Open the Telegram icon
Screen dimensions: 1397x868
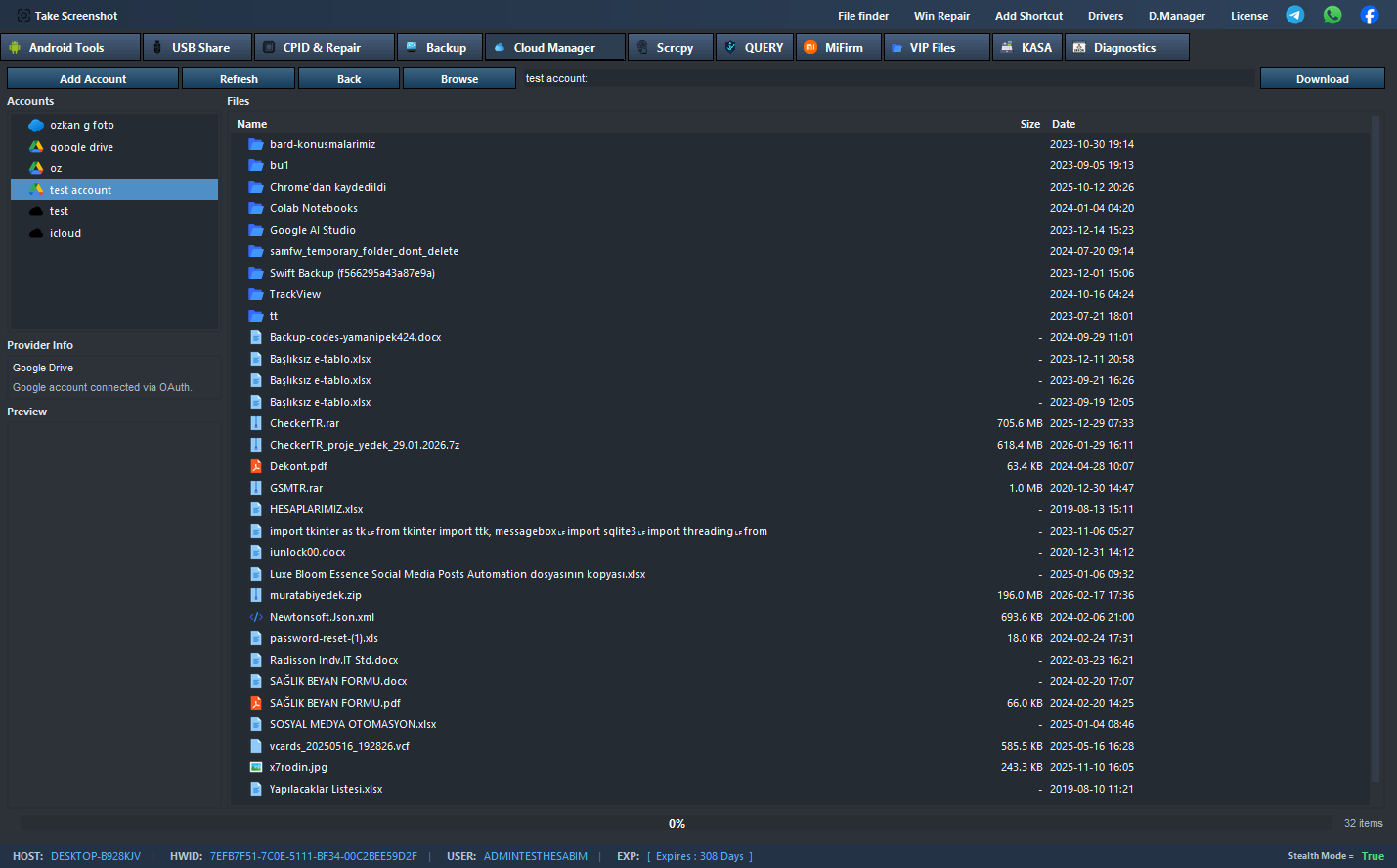pyautogui.click(x=1294, y=15)
